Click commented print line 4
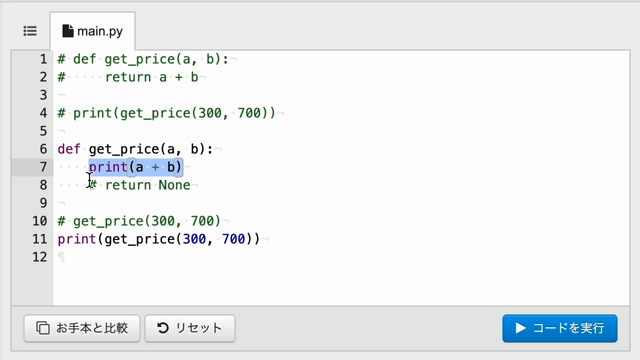Image resolution: width=640 pixels, height=360 pixels. point(167,113)
